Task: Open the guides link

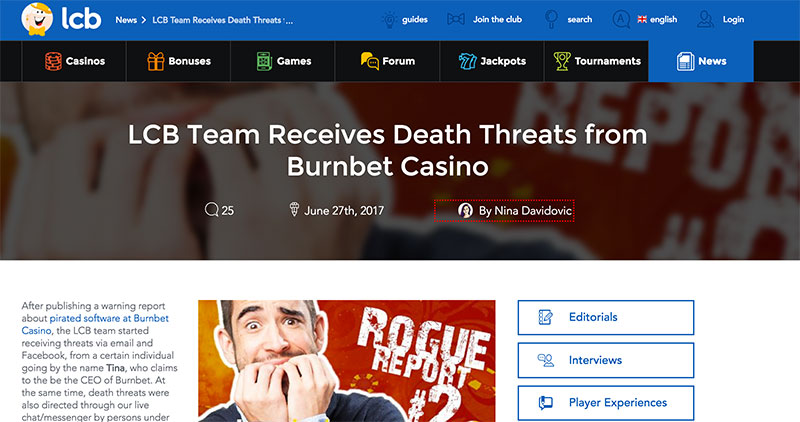Action: (415, 19)
